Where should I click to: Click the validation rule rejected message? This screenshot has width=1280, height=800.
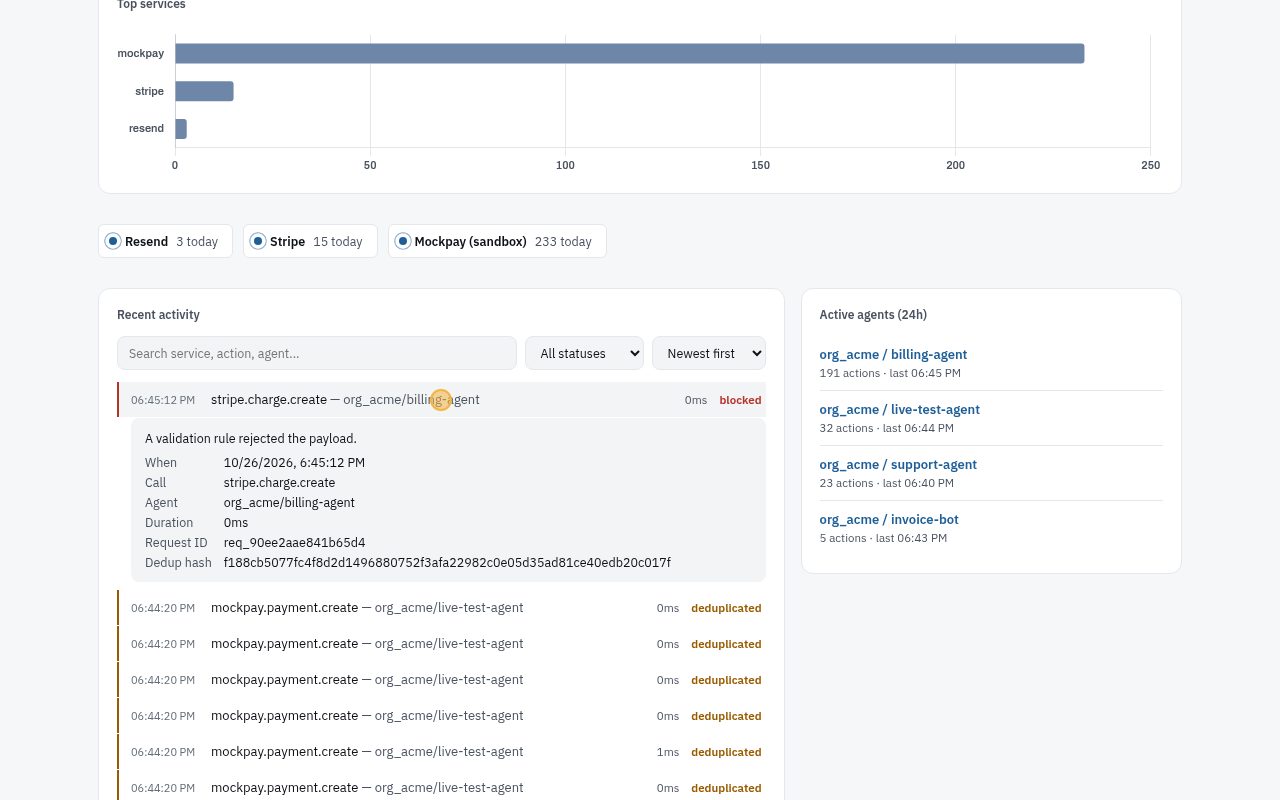point(251,438)
